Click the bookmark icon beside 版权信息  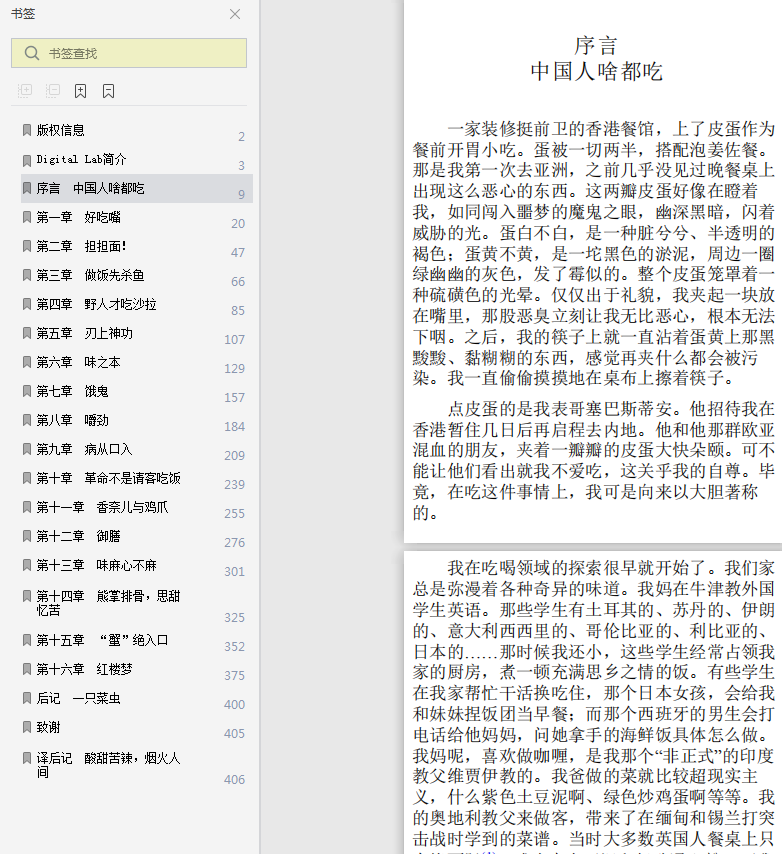coord(27,130)
